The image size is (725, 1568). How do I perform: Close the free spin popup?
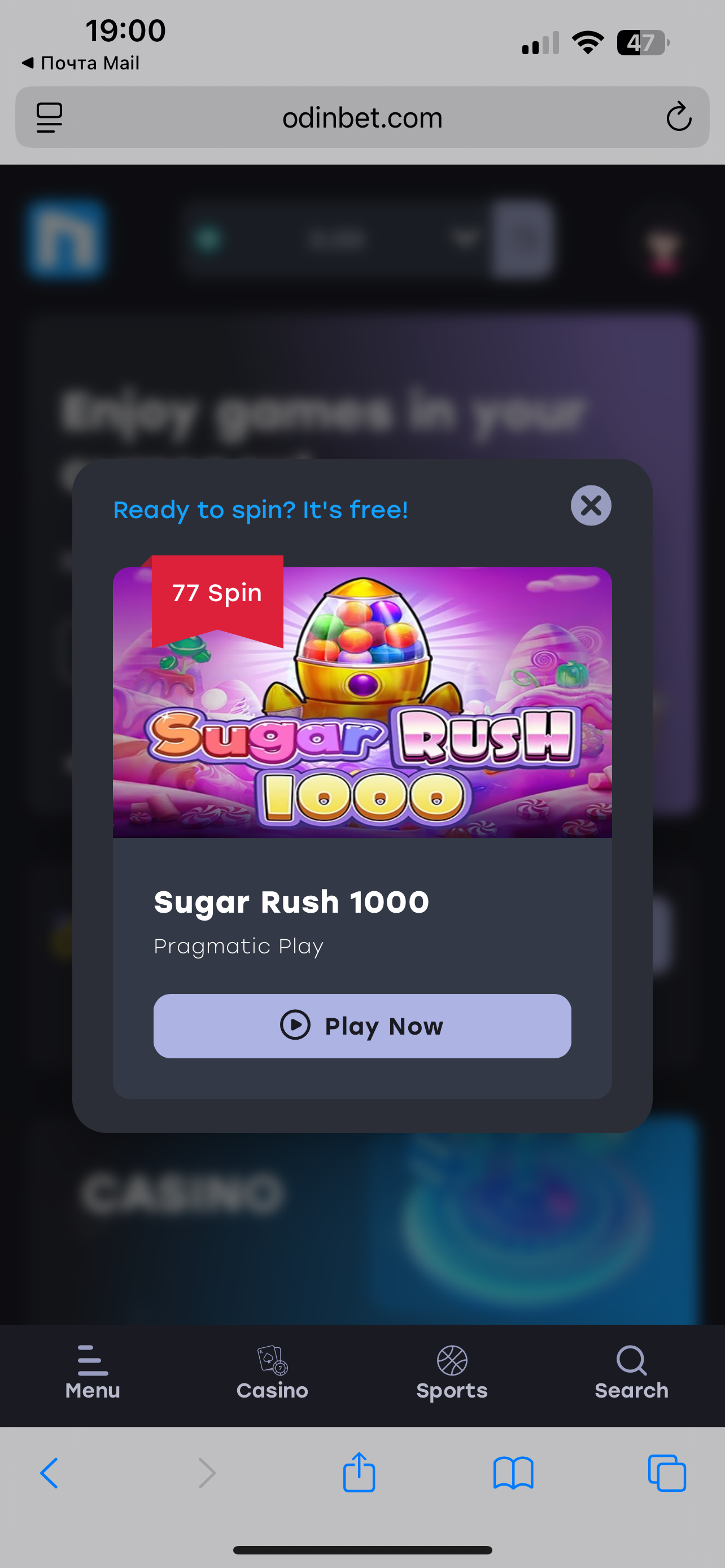[591, 505]
